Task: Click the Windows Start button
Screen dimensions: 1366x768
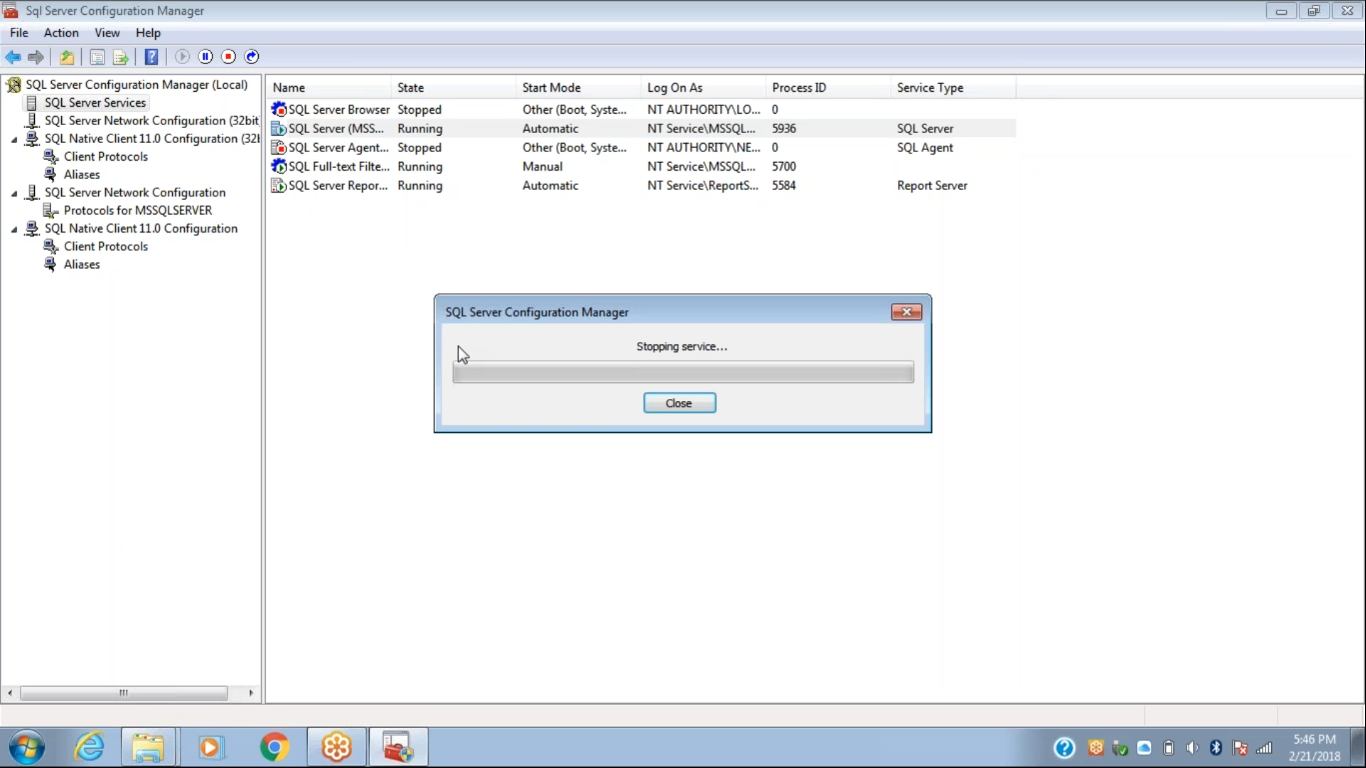Action: coord(27,747)
